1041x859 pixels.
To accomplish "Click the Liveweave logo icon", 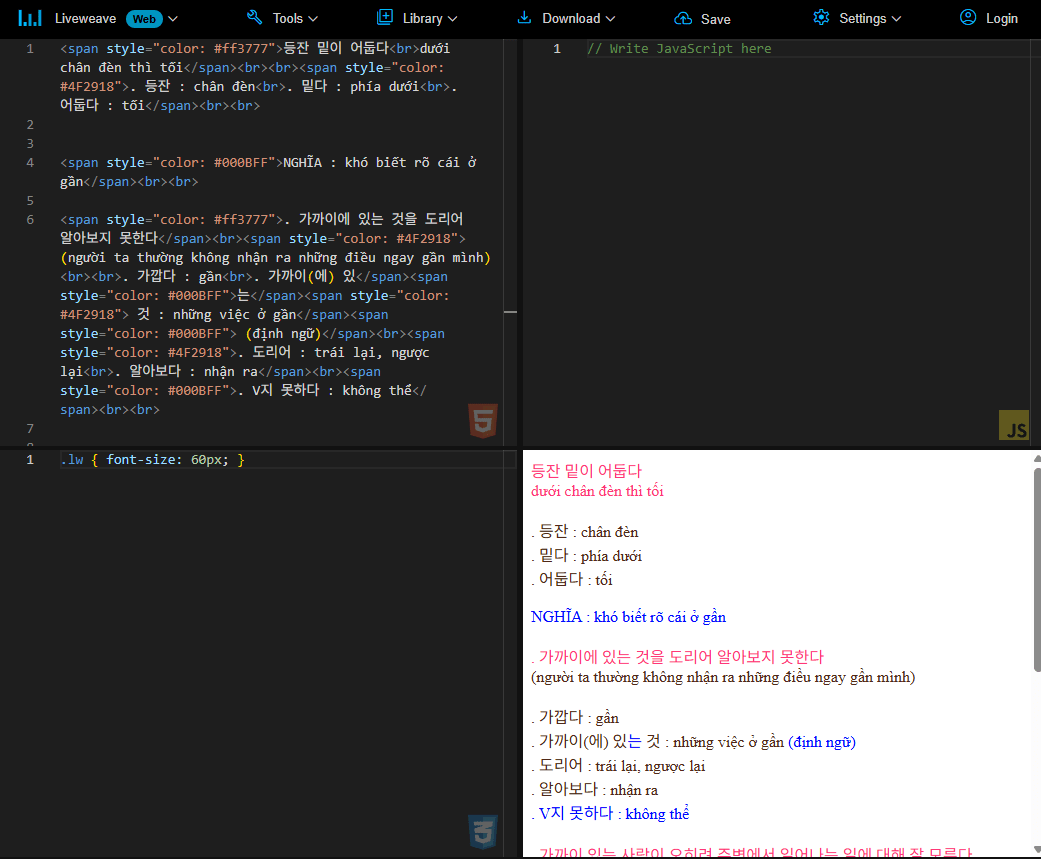I will 30,18.
